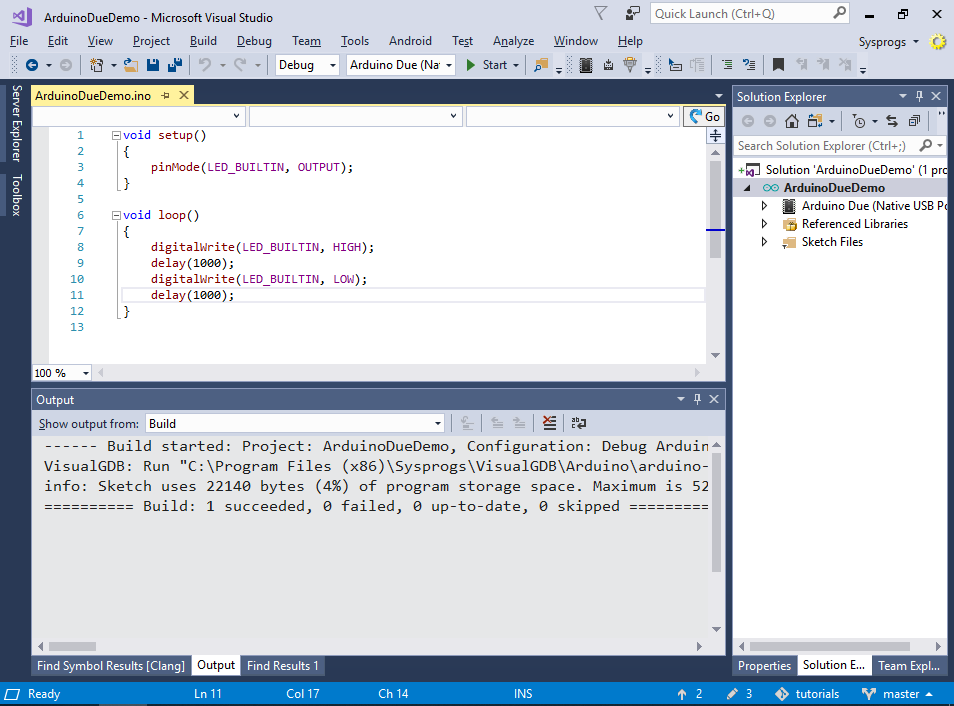Open the Project menu
This screenshot has height=706, width=954.
[151, 41]
